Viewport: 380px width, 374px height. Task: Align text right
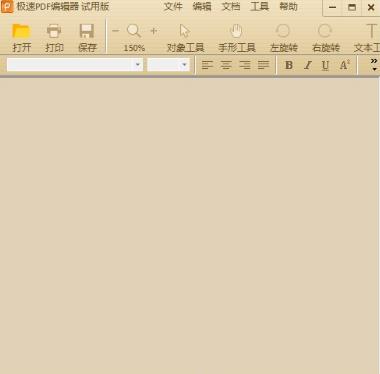(x=245, y=65)
